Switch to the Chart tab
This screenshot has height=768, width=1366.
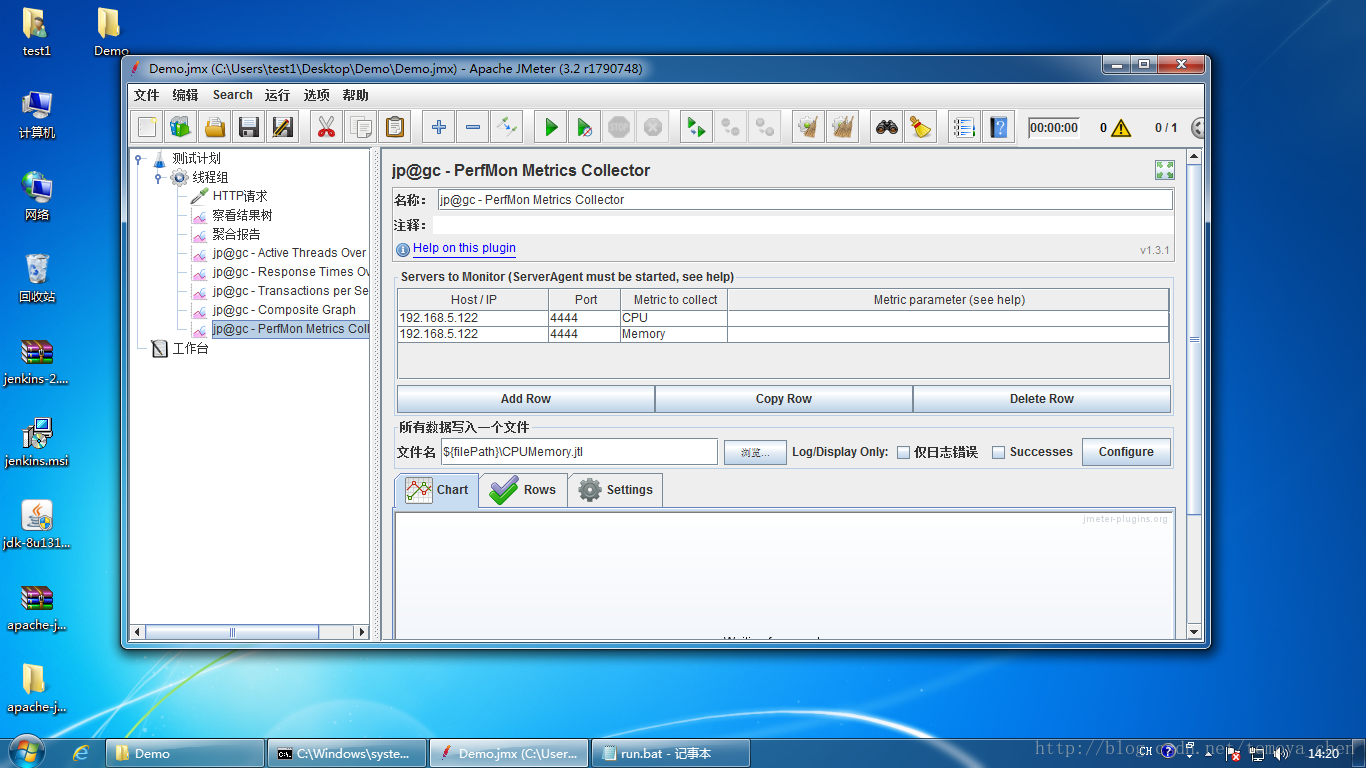(x=436, y=490)
